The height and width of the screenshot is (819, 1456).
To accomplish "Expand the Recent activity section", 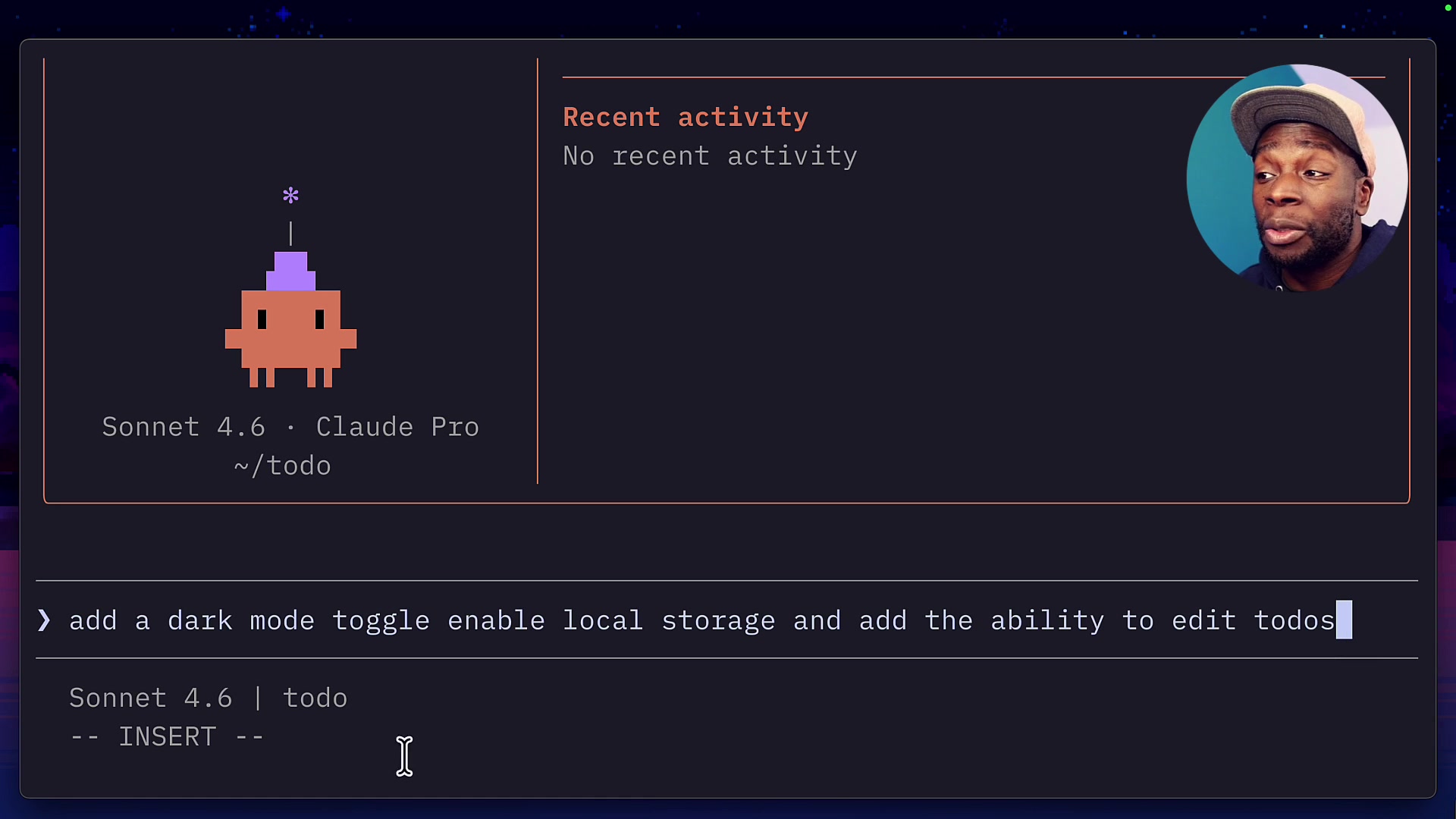I will point(686,117).
